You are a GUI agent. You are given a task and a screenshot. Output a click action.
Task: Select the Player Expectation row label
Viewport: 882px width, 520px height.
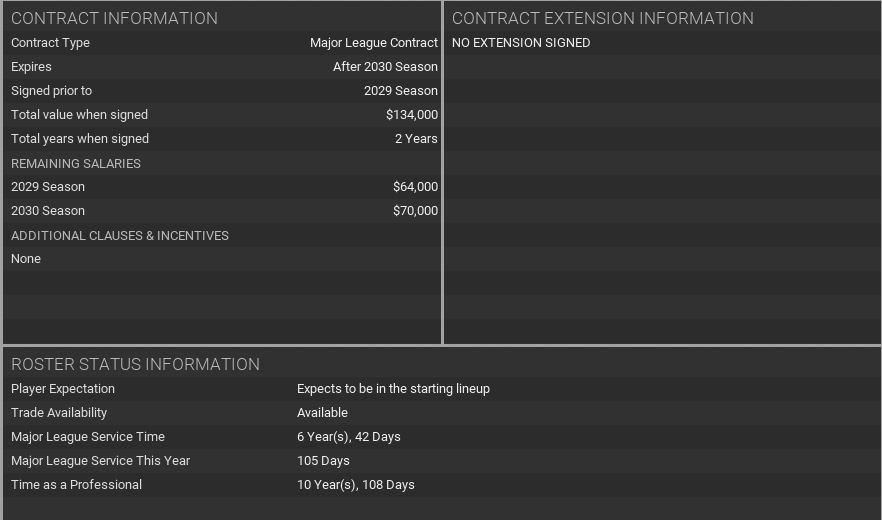click(x=63, y=389)
